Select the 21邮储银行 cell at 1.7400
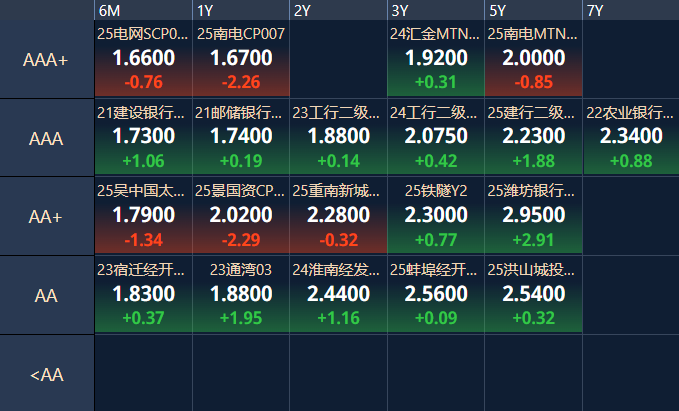 (x=241, y=138)
